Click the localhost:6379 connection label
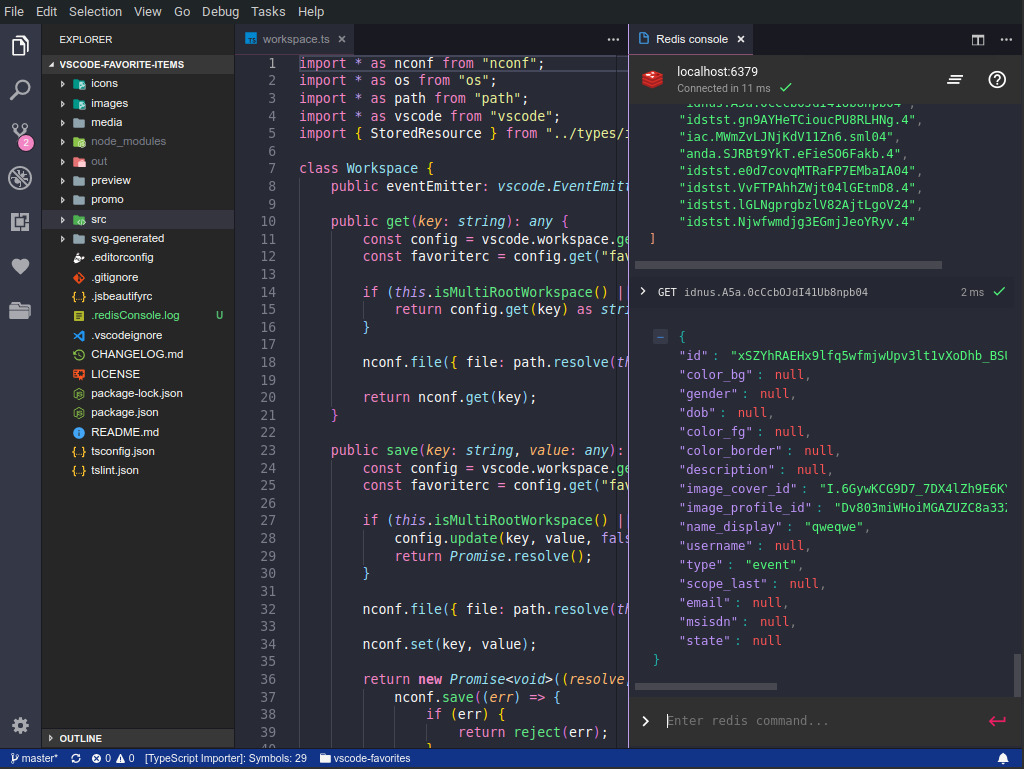 point(717,71)
